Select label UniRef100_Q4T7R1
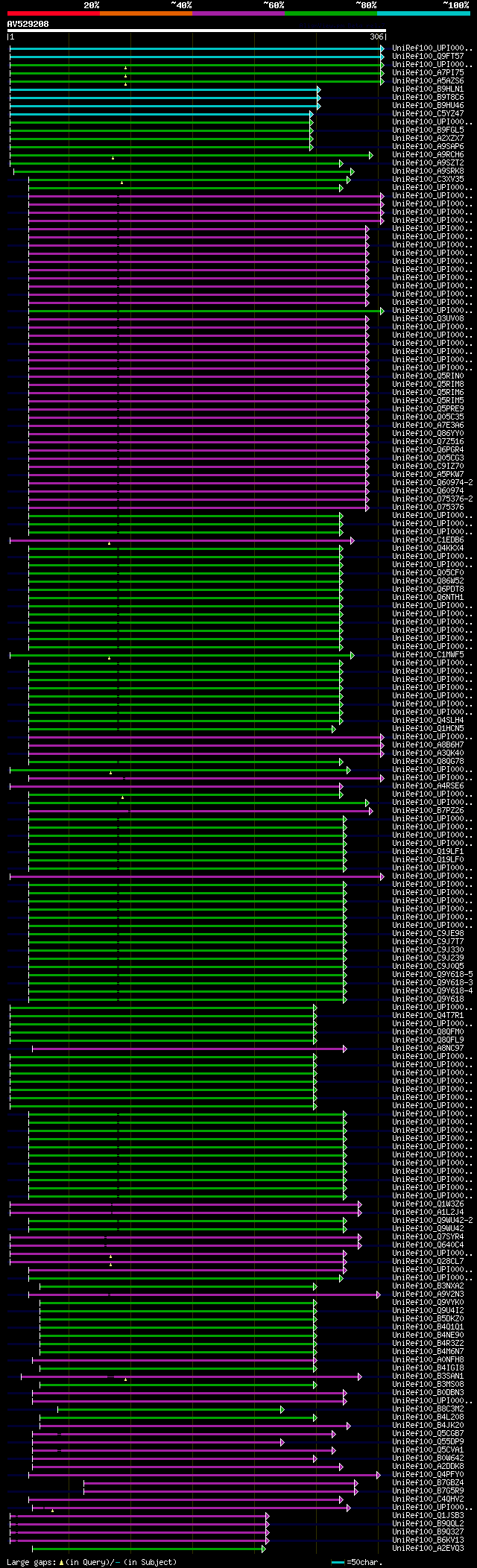Image resolution: width=477 pixels, height=1568 pixels. tap(428, 1015)
